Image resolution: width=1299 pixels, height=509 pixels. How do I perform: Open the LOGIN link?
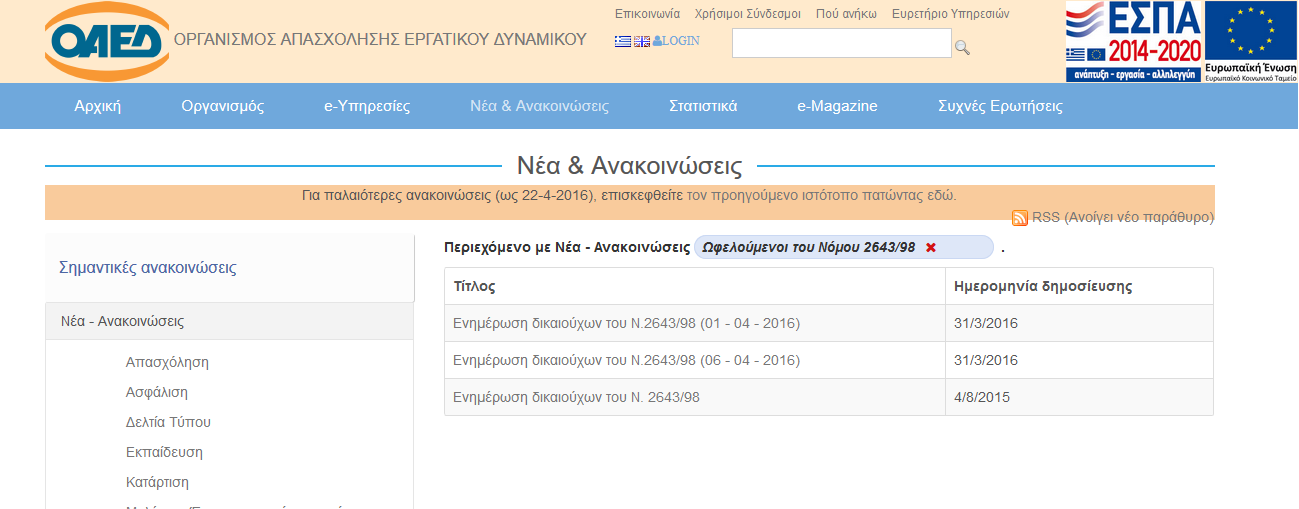click(x=676, y=41)
